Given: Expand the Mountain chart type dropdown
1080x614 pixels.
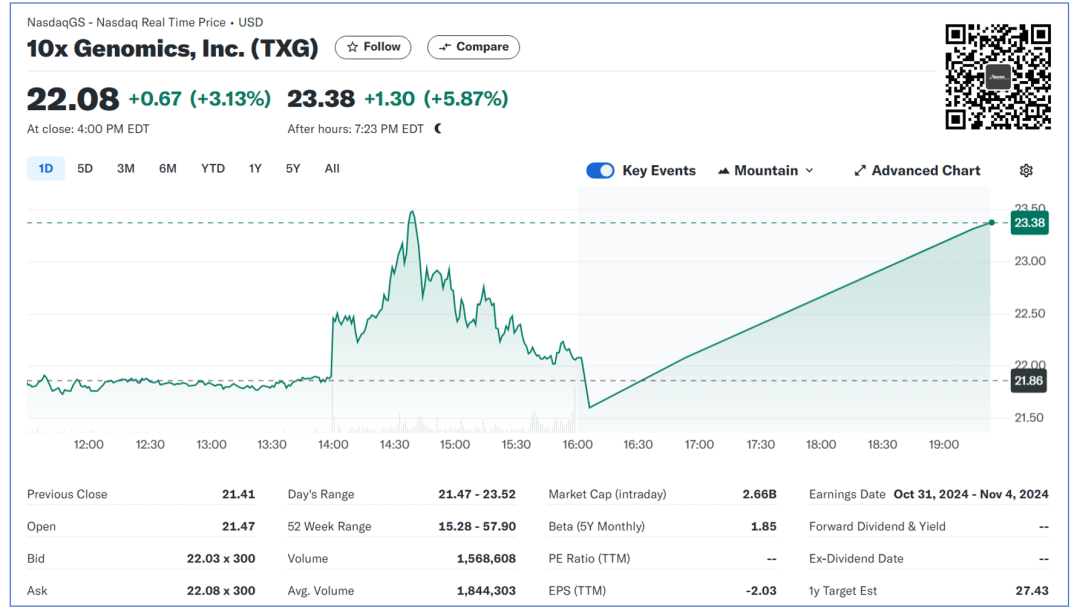Looking at the screenshot, I should tap(765, 171).
